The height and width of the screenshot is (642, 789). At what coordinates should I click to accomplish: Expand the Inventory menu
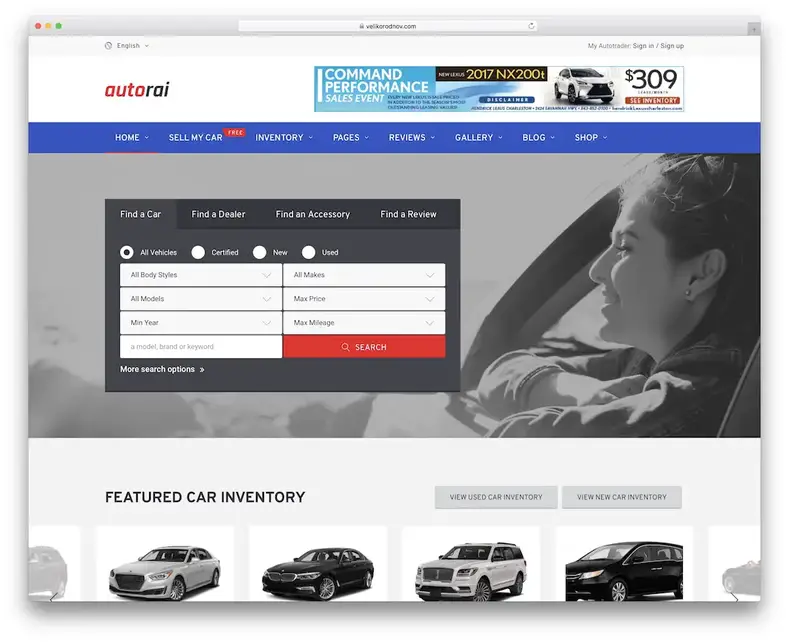(284, 137)
